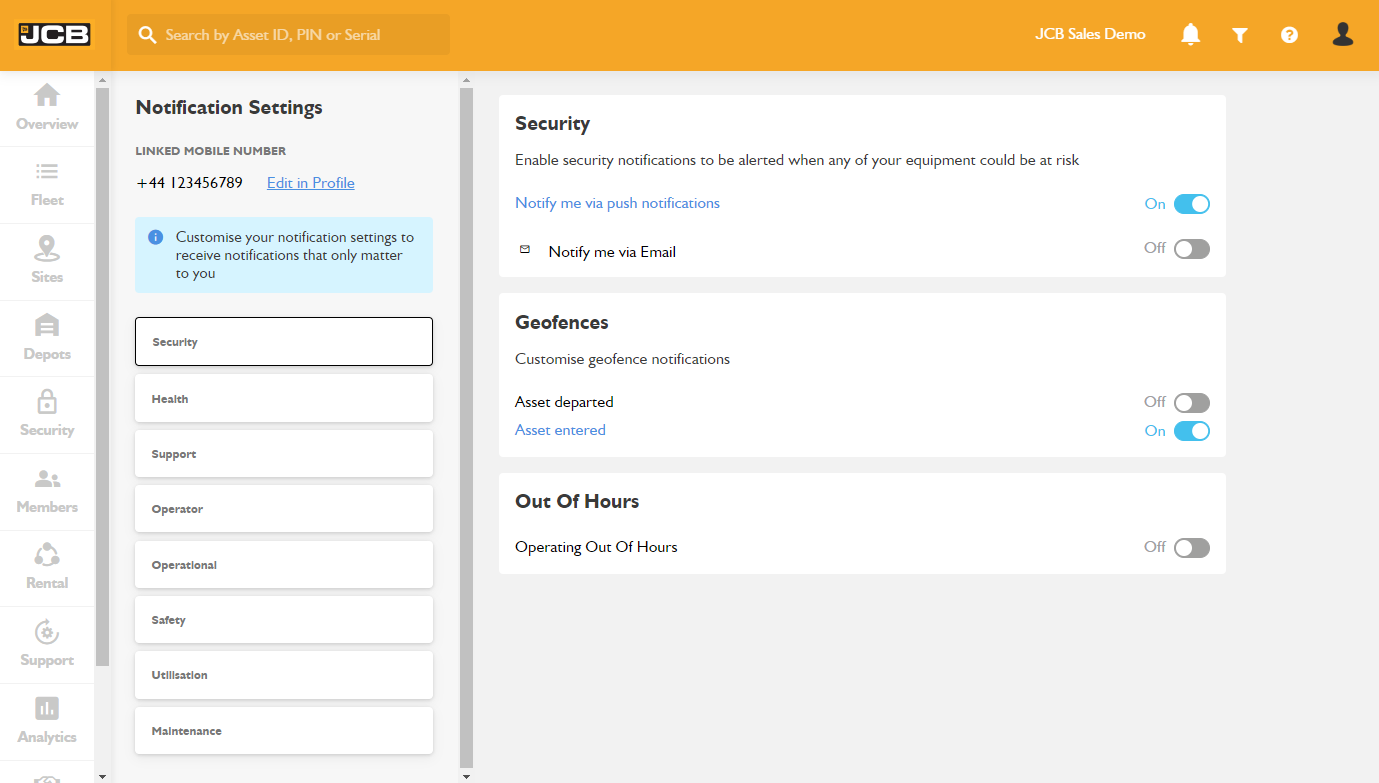
Task: Open Rental in sidebar
Action: coord(47,568)
